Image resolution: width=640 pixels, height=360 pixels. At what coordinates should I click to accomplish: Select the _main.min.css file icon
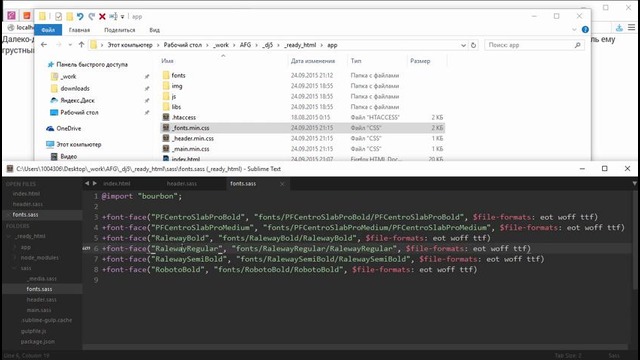(x=166, y=149)
